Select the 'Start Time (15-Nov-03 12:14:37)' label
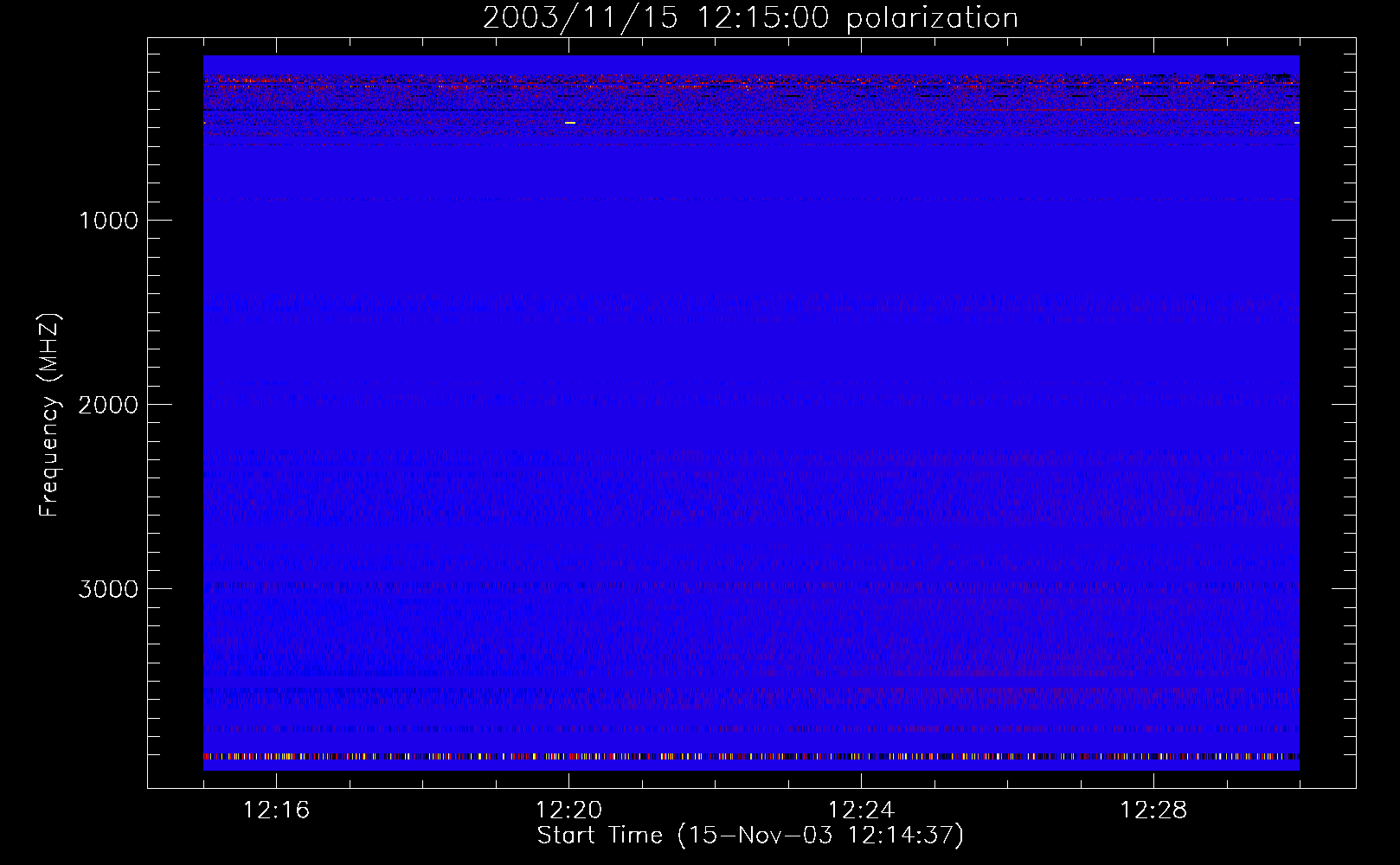 coord(750,836)
